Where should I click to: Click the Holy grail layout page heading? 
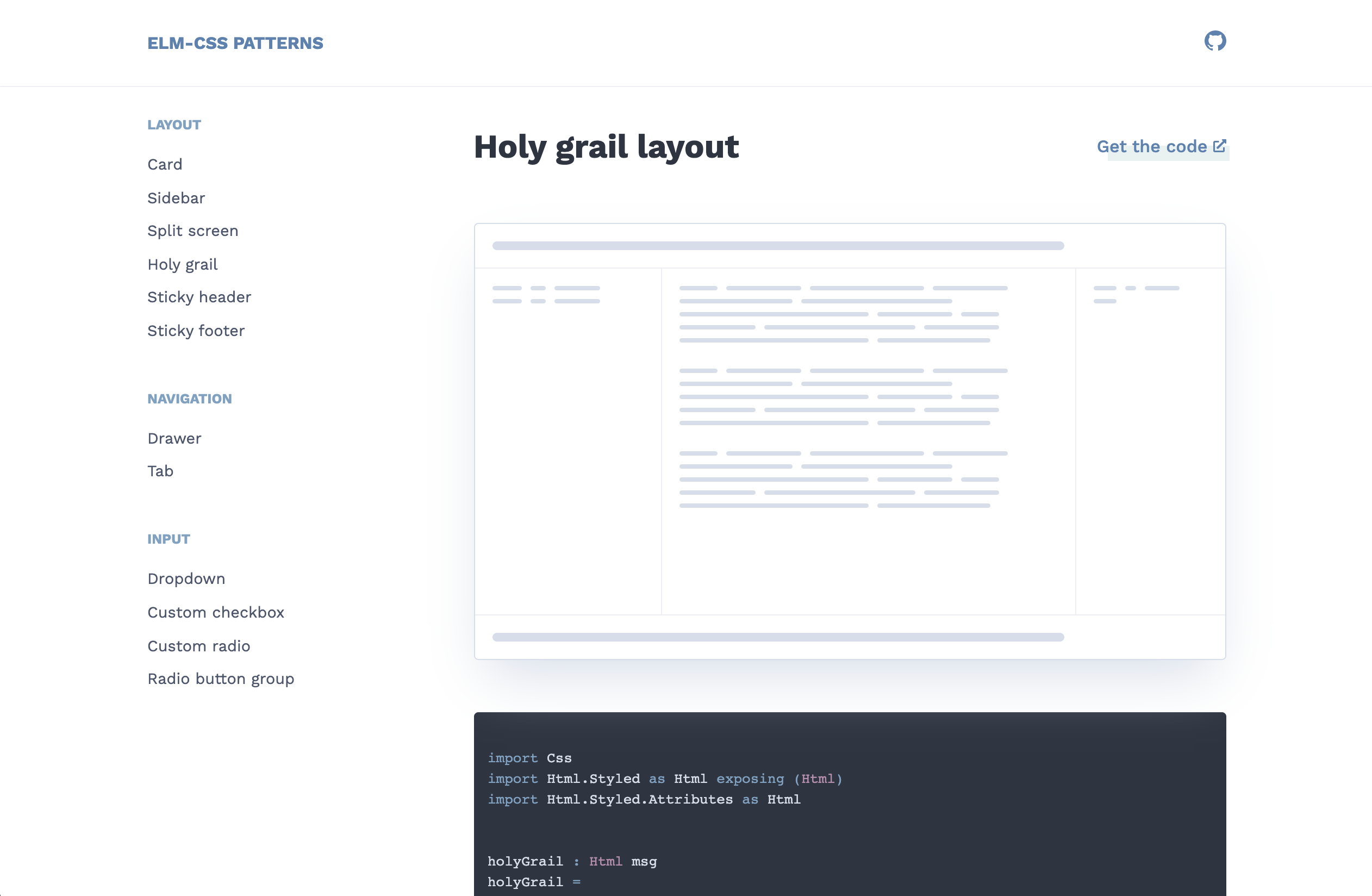click(x=606, y=147)
